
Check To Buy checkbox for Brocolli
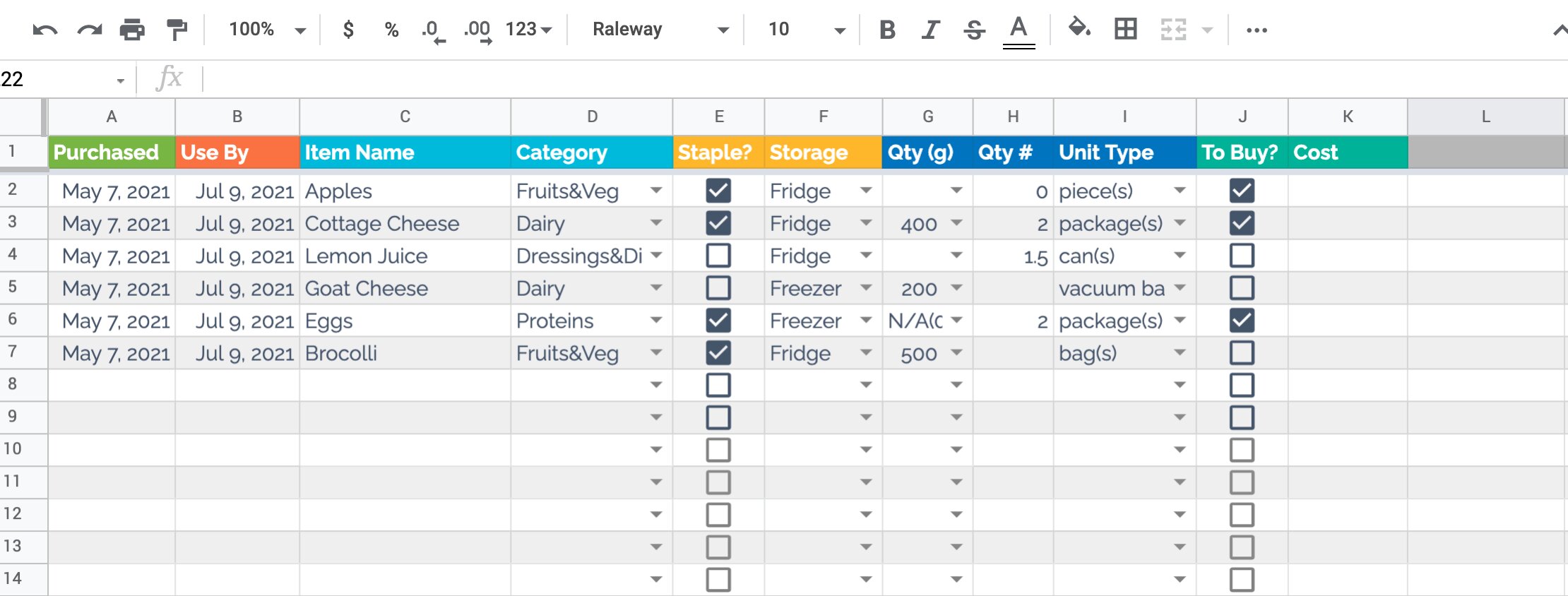coord(1242,353)
